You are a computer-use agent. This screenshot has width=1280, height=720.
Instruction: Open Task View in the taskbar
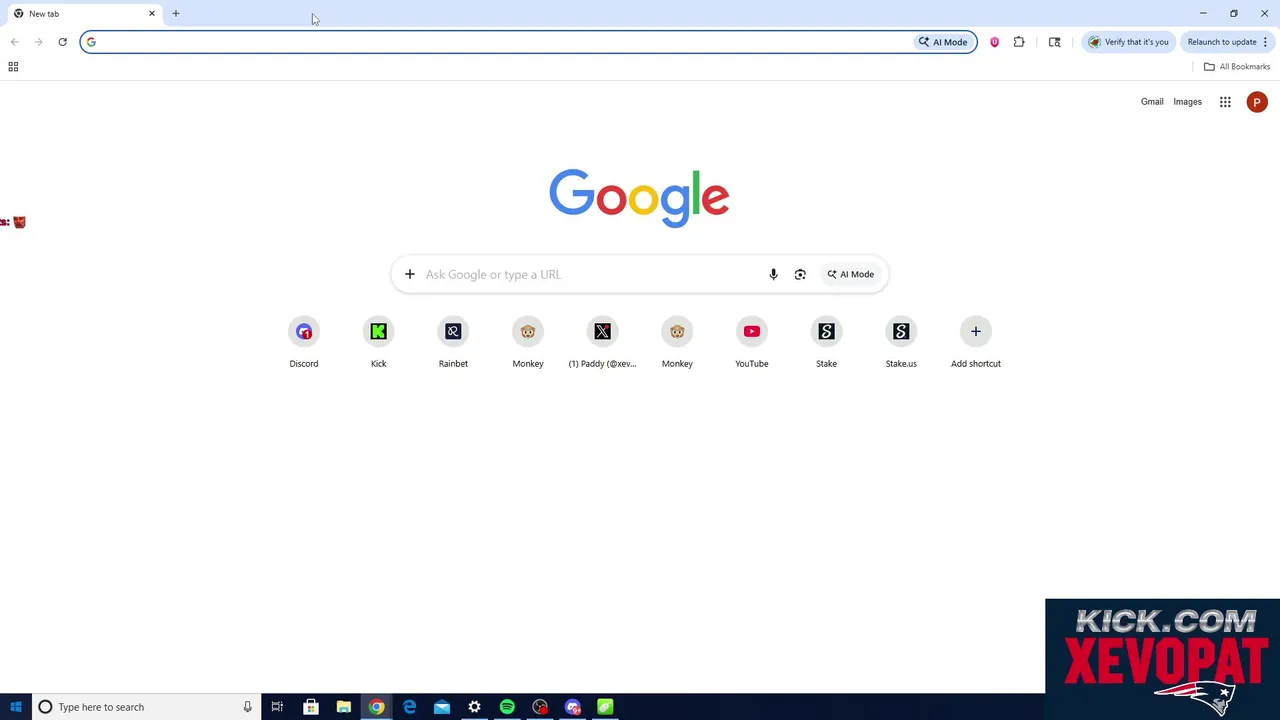277,707
